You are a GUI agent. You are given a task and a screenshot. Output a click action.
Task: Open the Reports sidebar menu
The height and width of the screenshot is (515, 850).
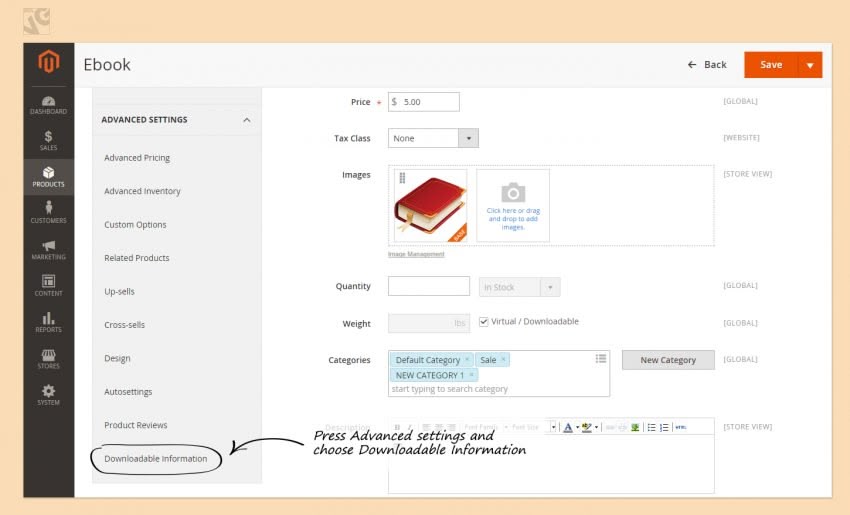(48, 322)
